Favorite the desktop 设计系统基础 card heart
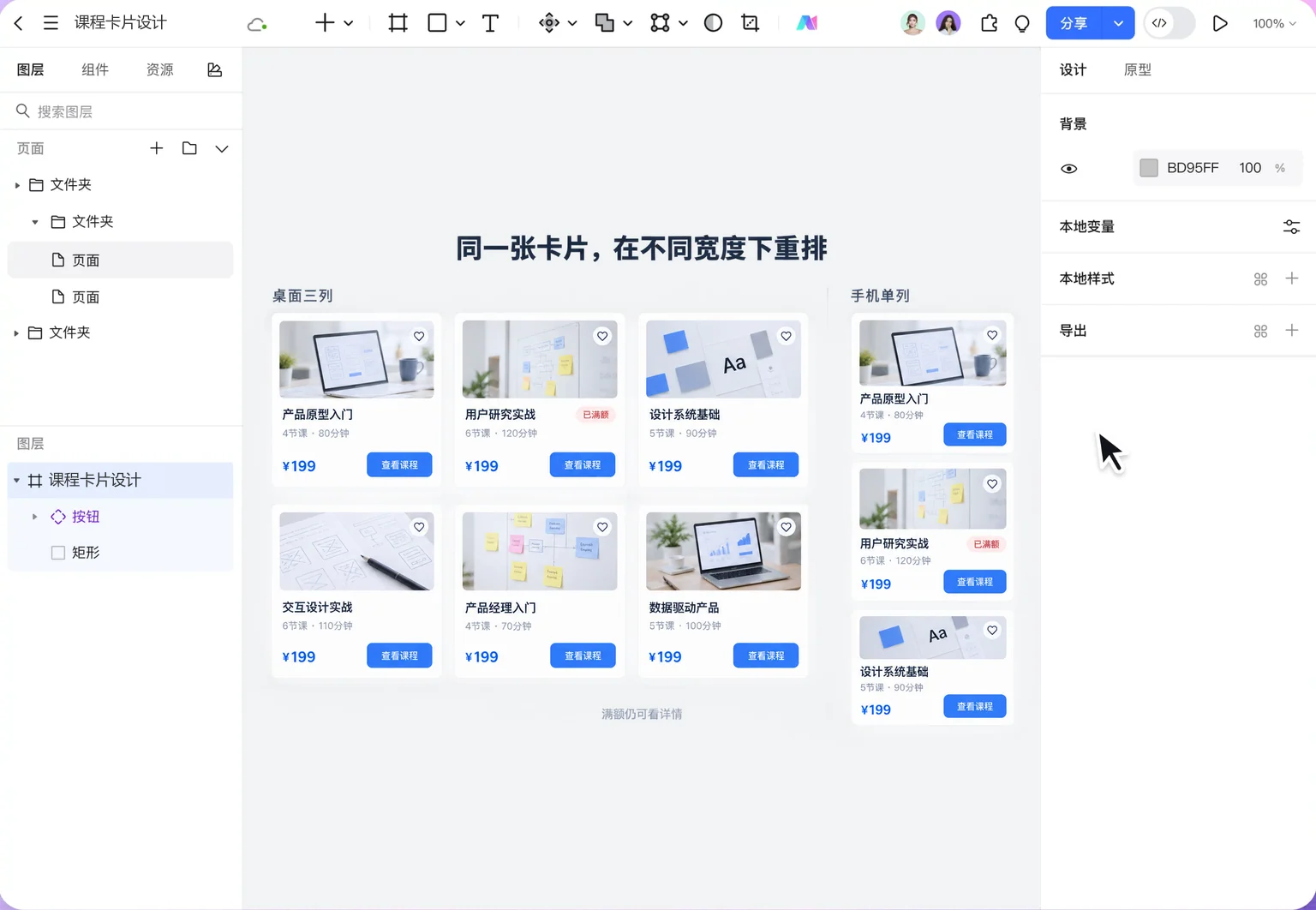 click(x=786, y=336)
